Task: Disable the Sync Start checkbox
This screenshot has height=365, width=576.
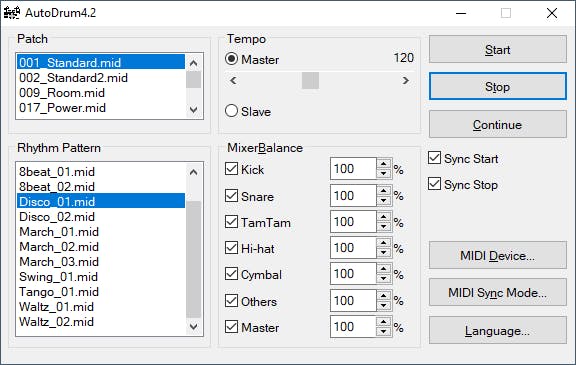Action: click(435, 158)
